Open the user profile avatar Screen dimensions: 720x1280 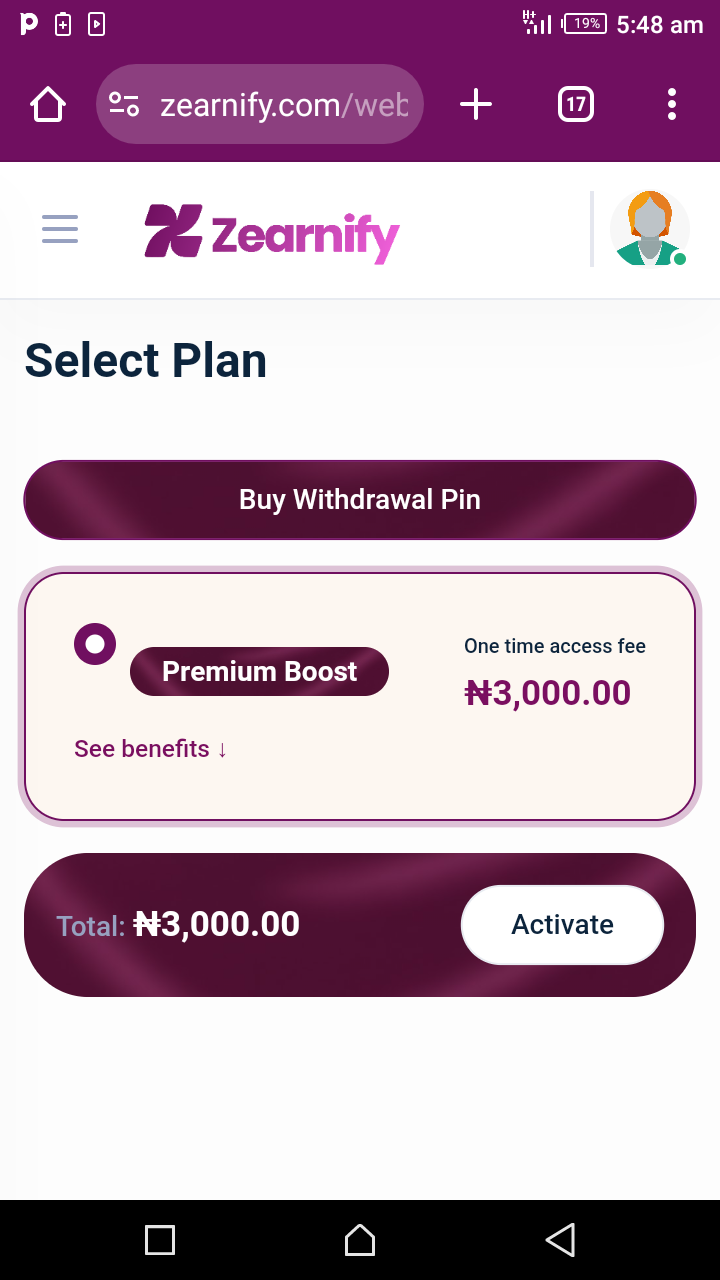(649, 229)
